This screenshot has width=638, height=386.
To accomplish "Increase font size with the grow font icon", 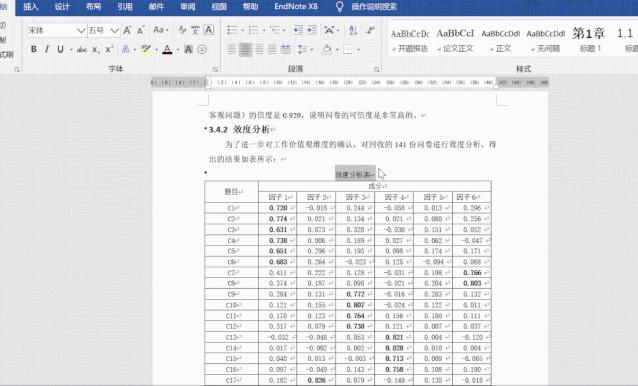I will pyautogui.click(x=127, y=30).
